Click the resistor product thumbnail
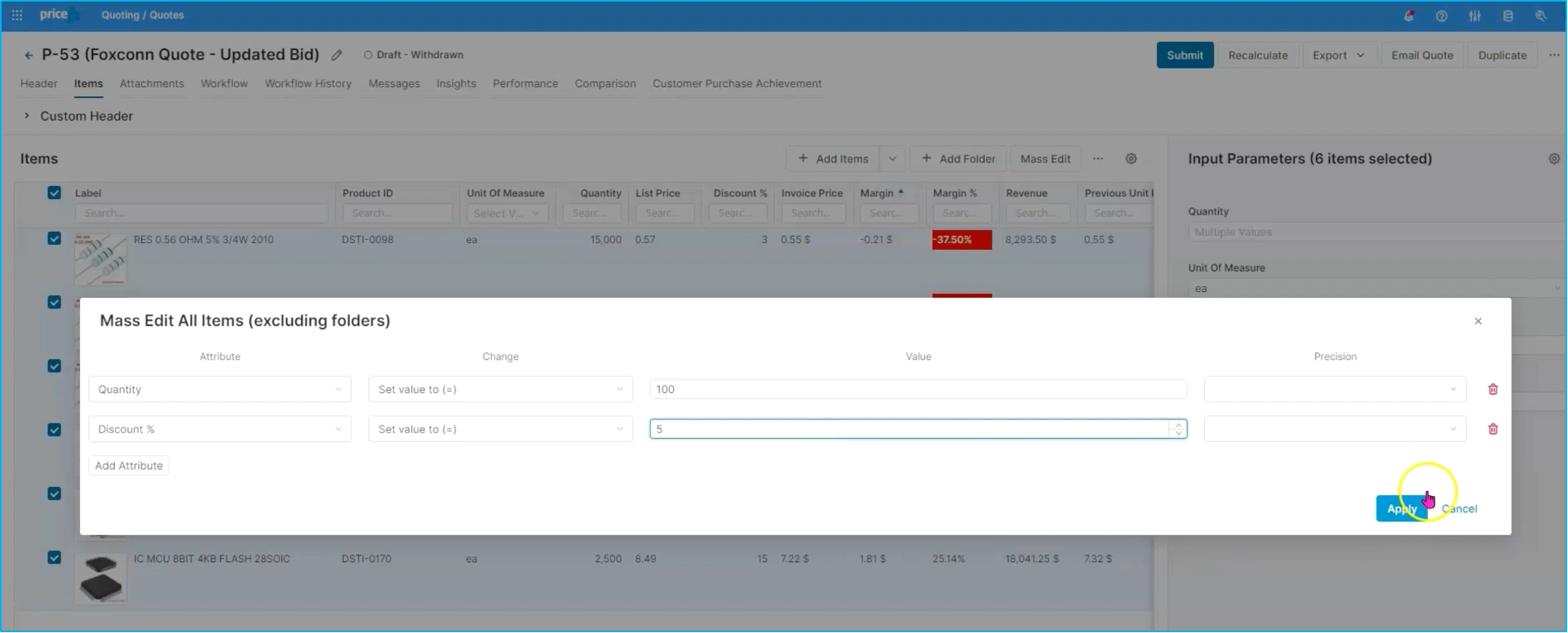Image resolution: width=1568 pixels, height=633 pixels. tap(100, 259)
